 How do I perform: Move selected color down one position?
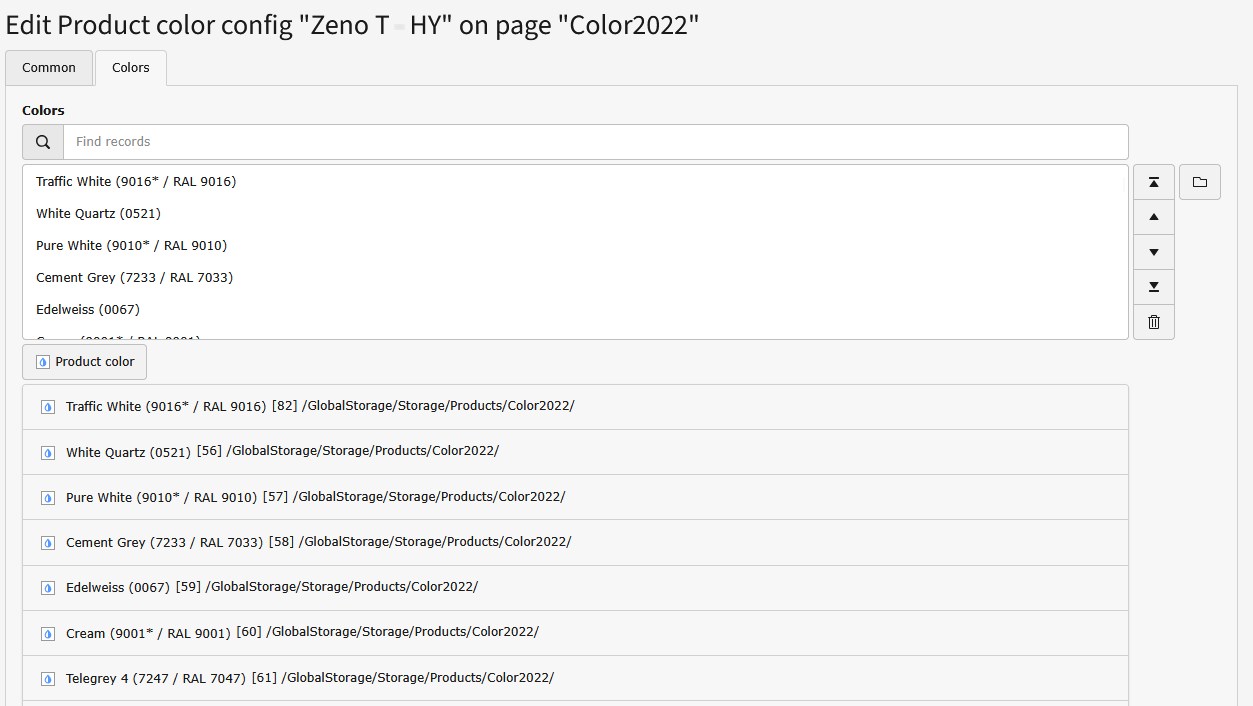click(x=1153, y=252)
